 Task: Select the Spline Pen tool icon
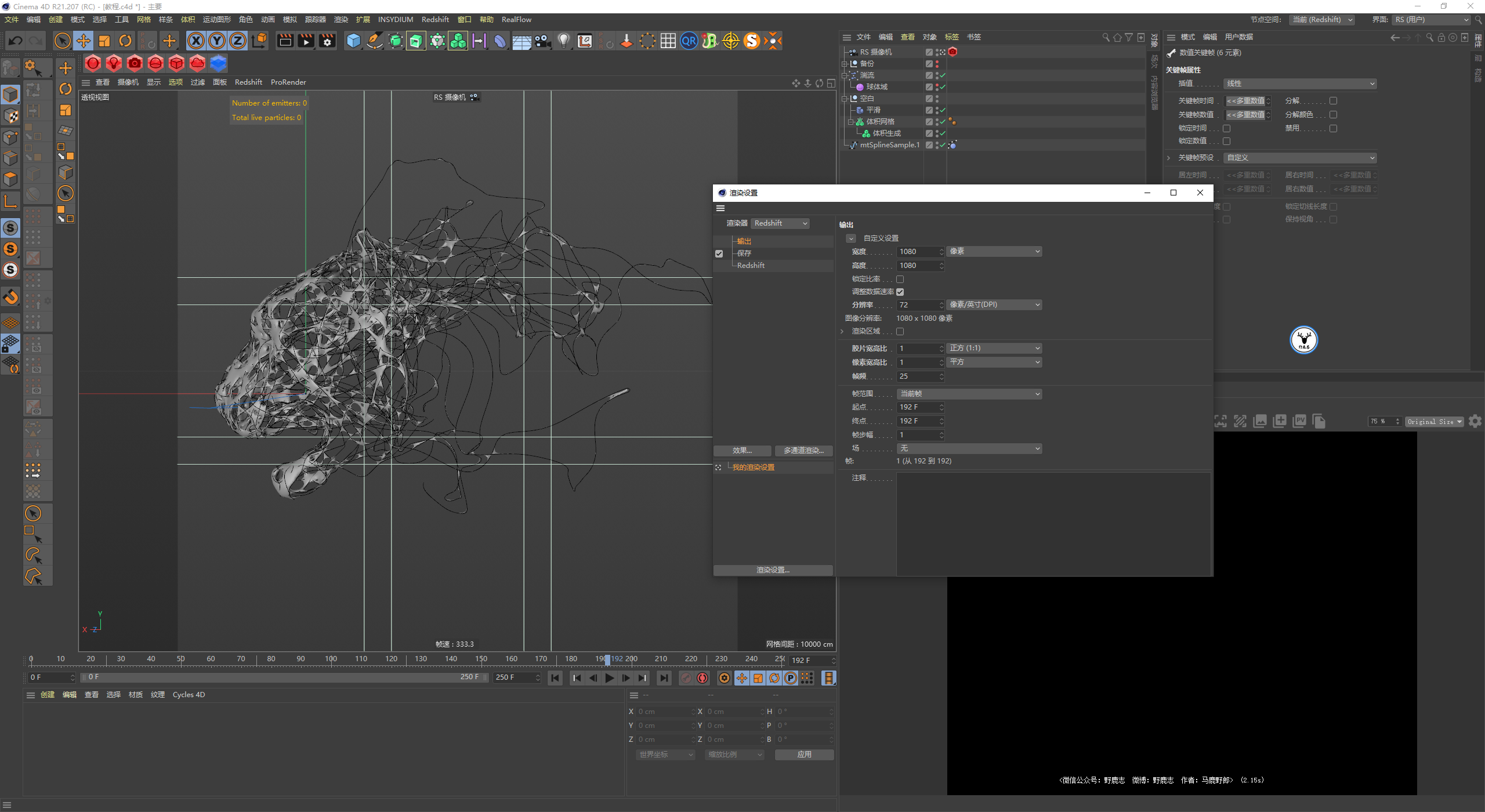tap(375, 41)
